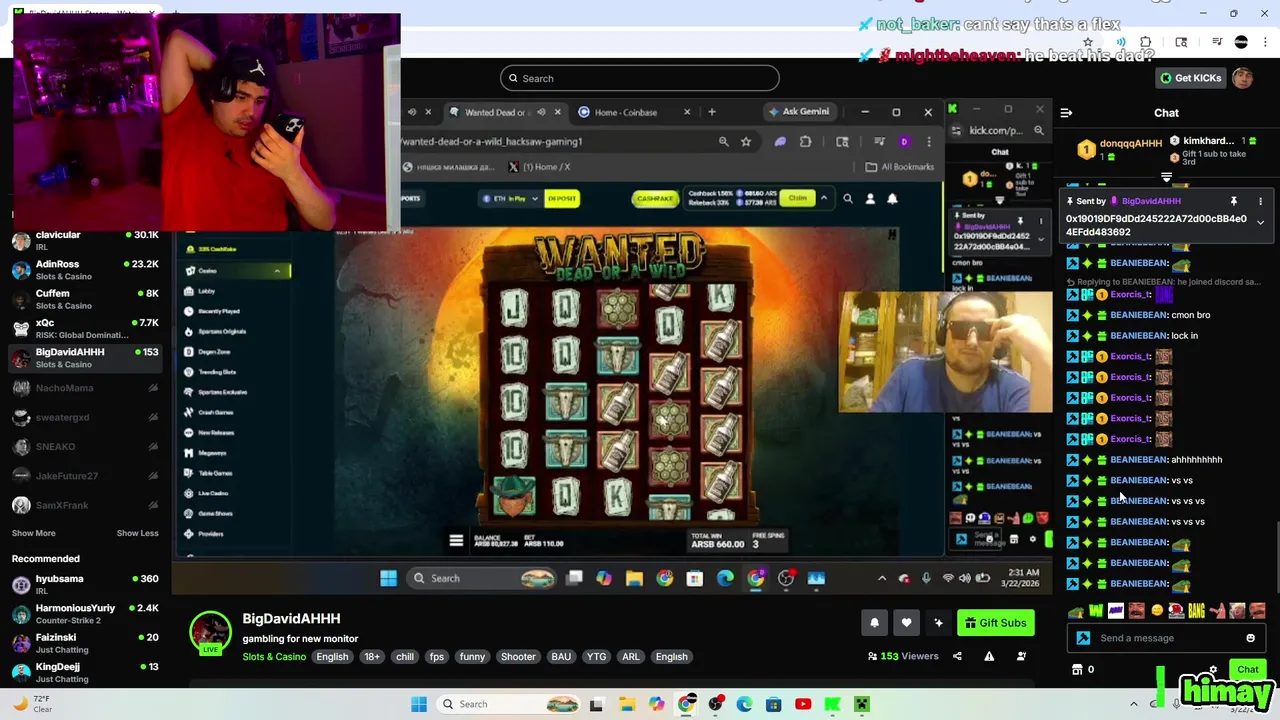The width and height of the screenshot is (1280, 720).
Task: Open the ETH In Play currency dropdown
Action: point(511,198)
